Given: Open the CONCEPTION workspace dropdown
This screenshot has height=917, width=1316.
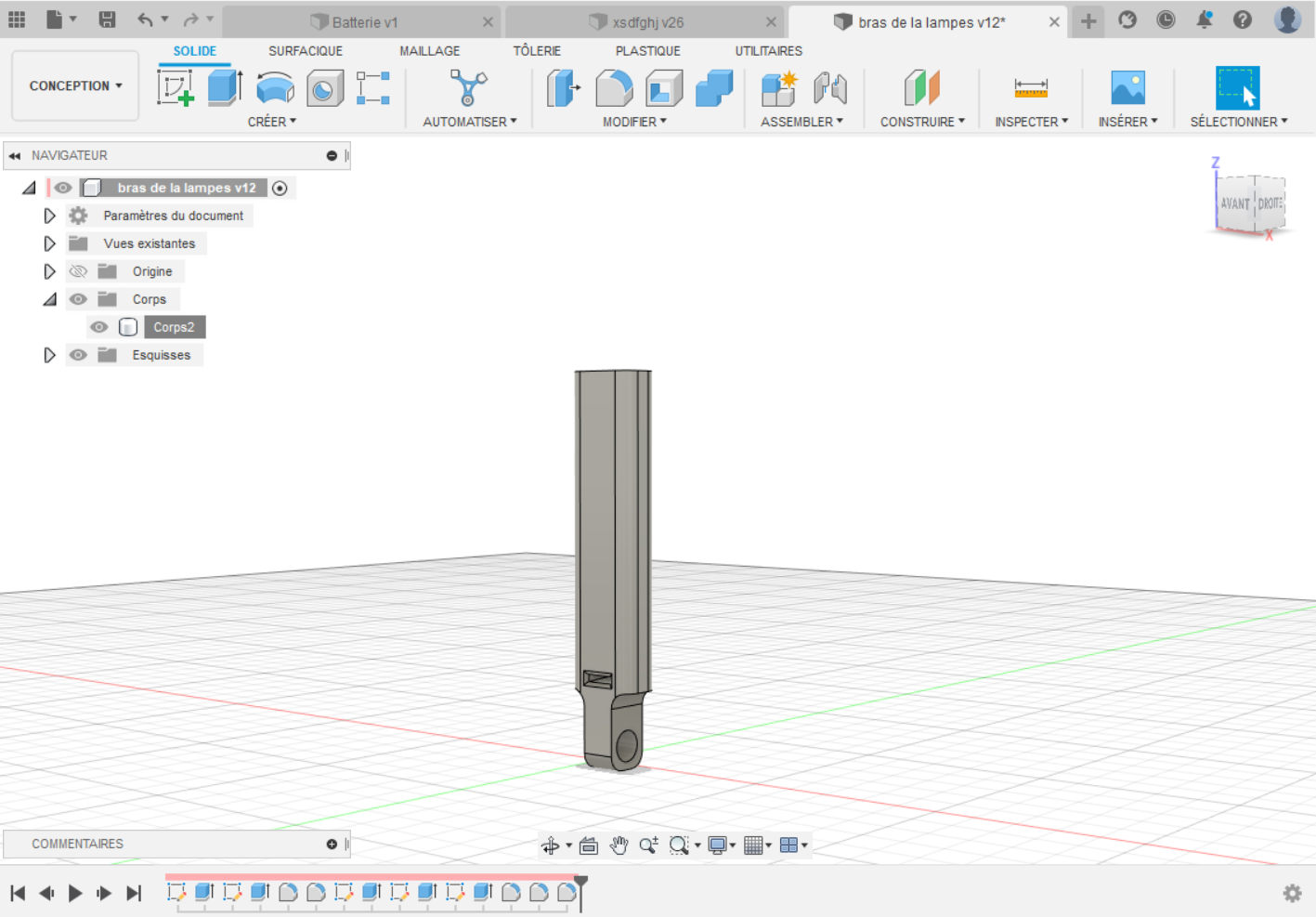Looking at the screenshot, I should click(x=75, y=85).
